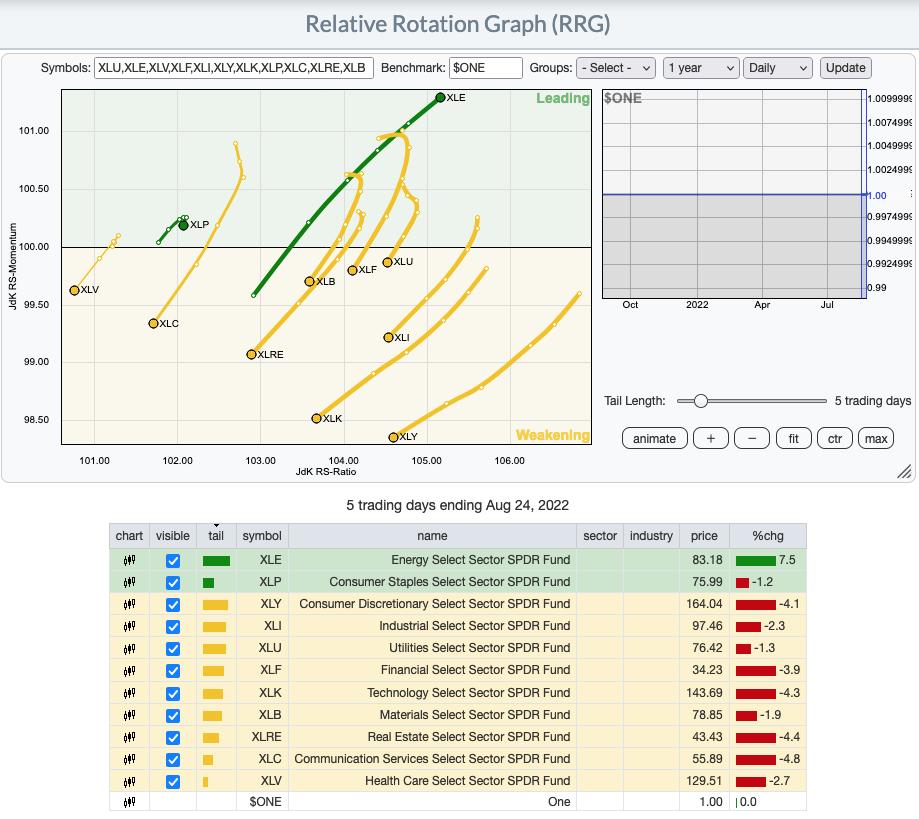Click the green tail swatch for XLE
Image resolution: width=919 pixels, height=819 pixels.
point(216,561)
